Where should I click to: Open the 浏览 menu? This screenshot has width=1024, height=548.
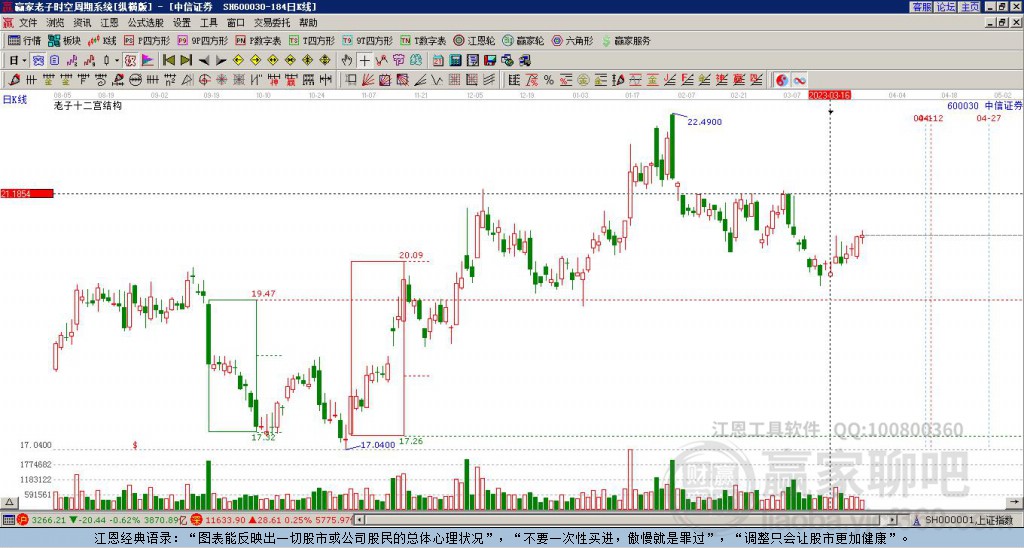pyautogui.click(x=56, y=23)
